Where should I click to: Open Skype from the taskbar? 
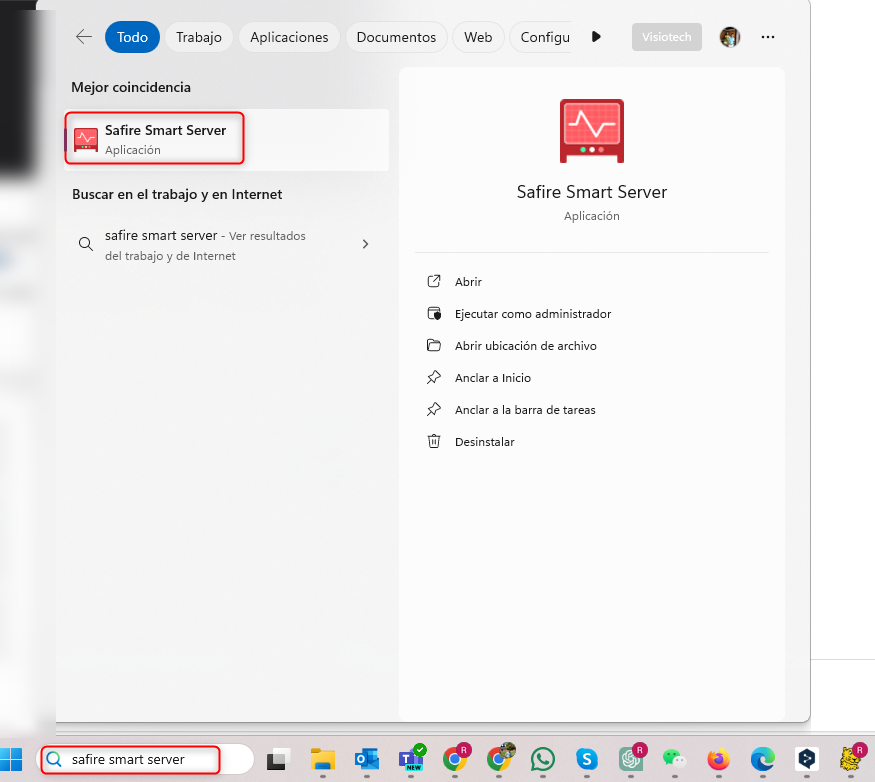click(586, 759)
